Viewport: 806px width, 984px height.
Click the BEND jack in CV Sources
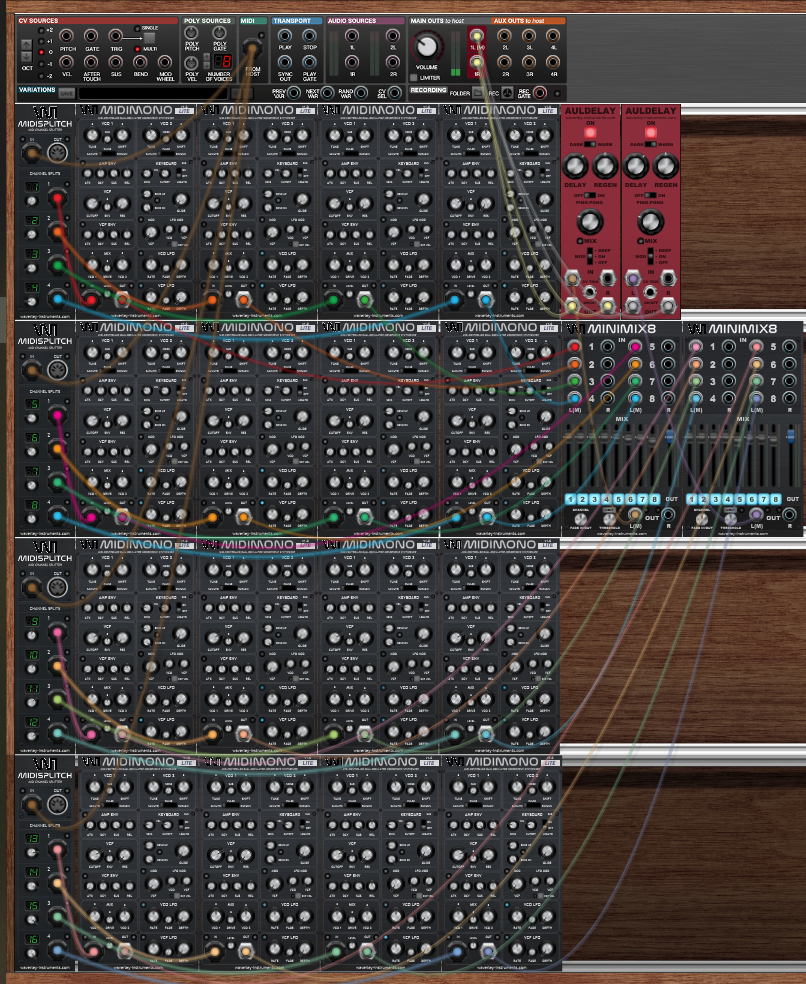[x=140, y=62]
